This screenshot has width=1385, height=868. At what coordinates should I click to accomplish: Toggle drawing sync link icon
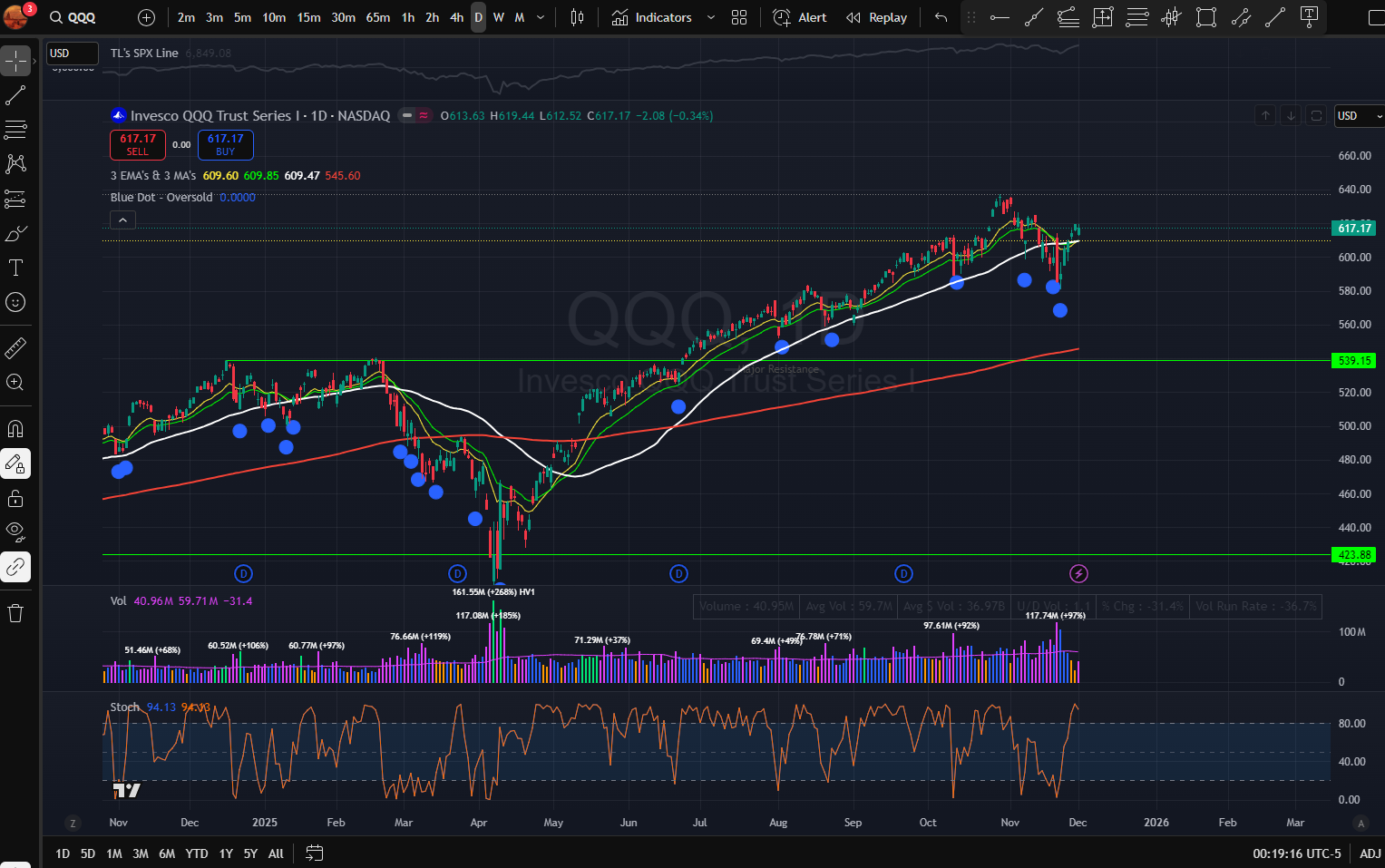coord(15,567)
